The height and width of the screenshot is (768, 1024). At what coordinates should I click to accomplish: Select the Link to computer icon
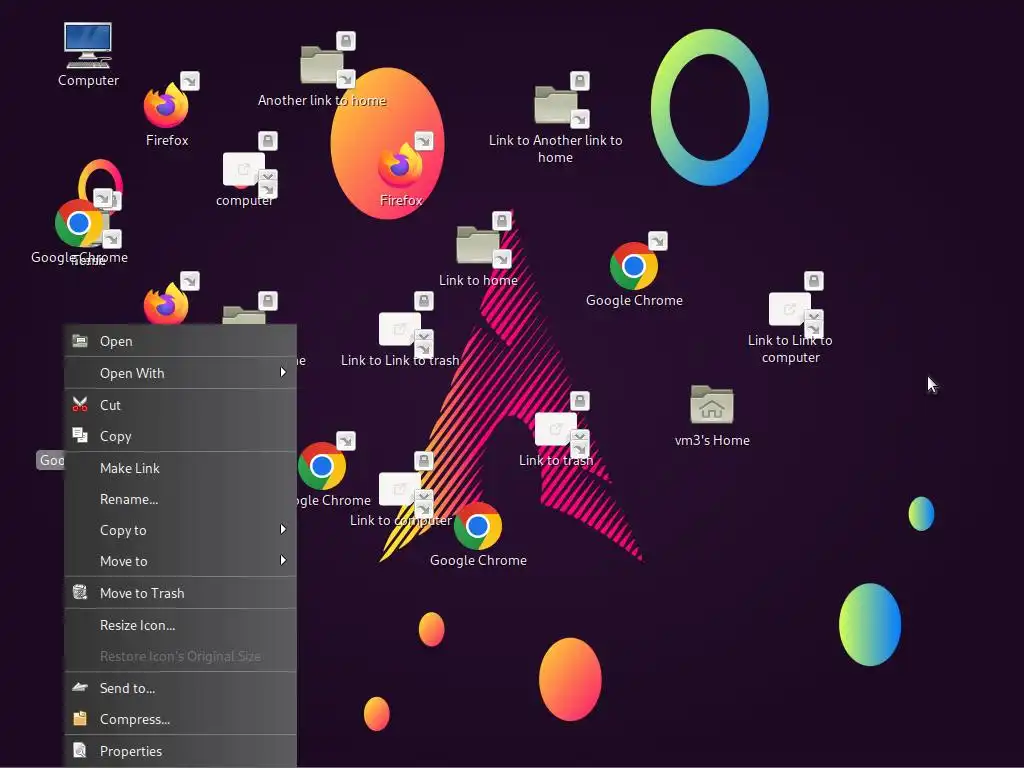[400, 489]
